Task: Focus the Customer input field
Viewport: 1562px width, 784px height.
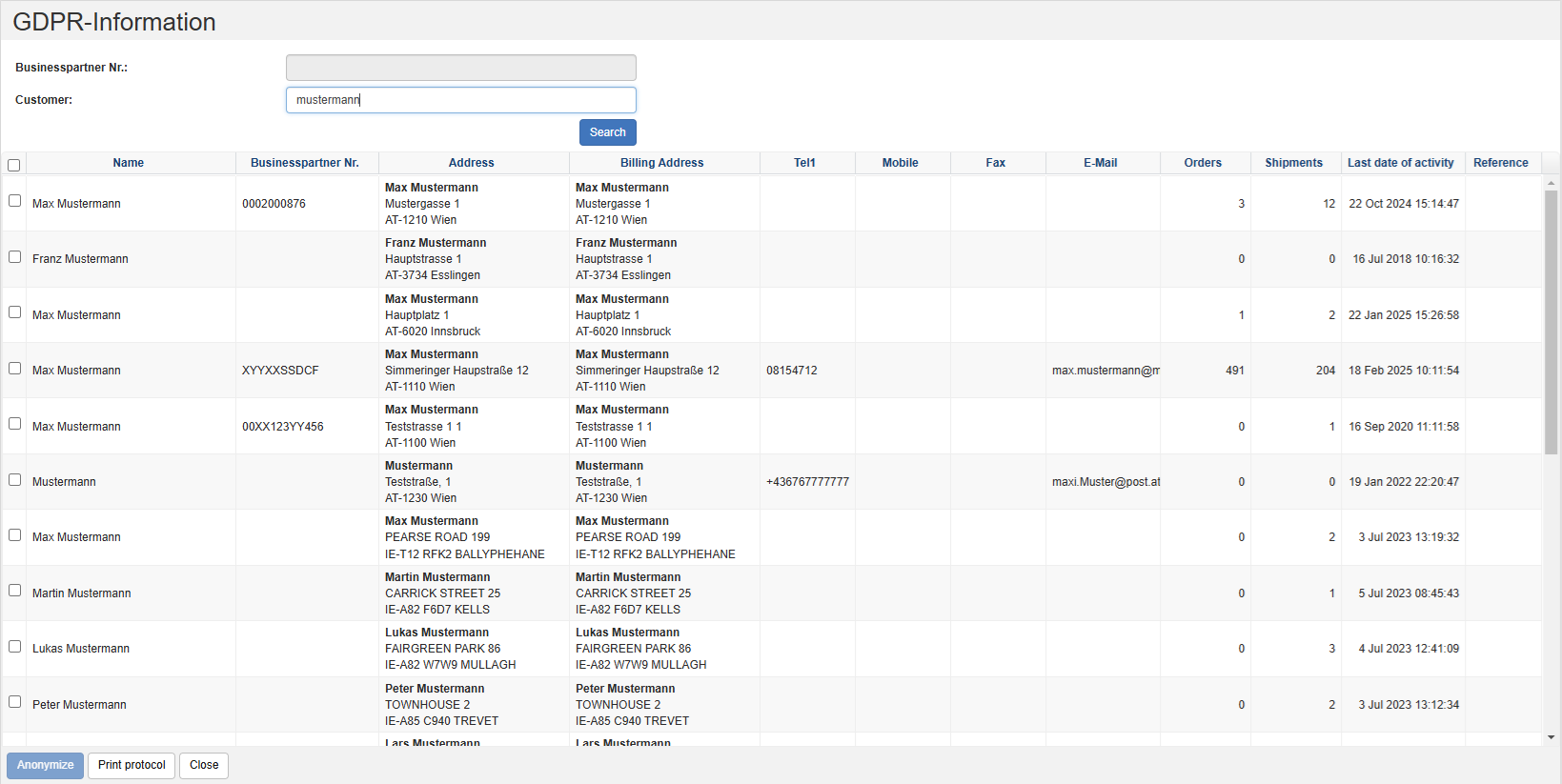Action: click(x=460, y=100)
